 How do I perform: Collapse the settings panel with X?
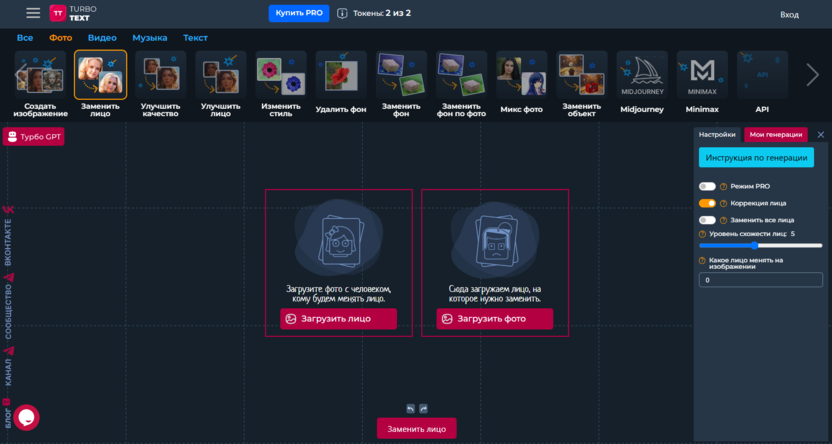coord(821,135)
